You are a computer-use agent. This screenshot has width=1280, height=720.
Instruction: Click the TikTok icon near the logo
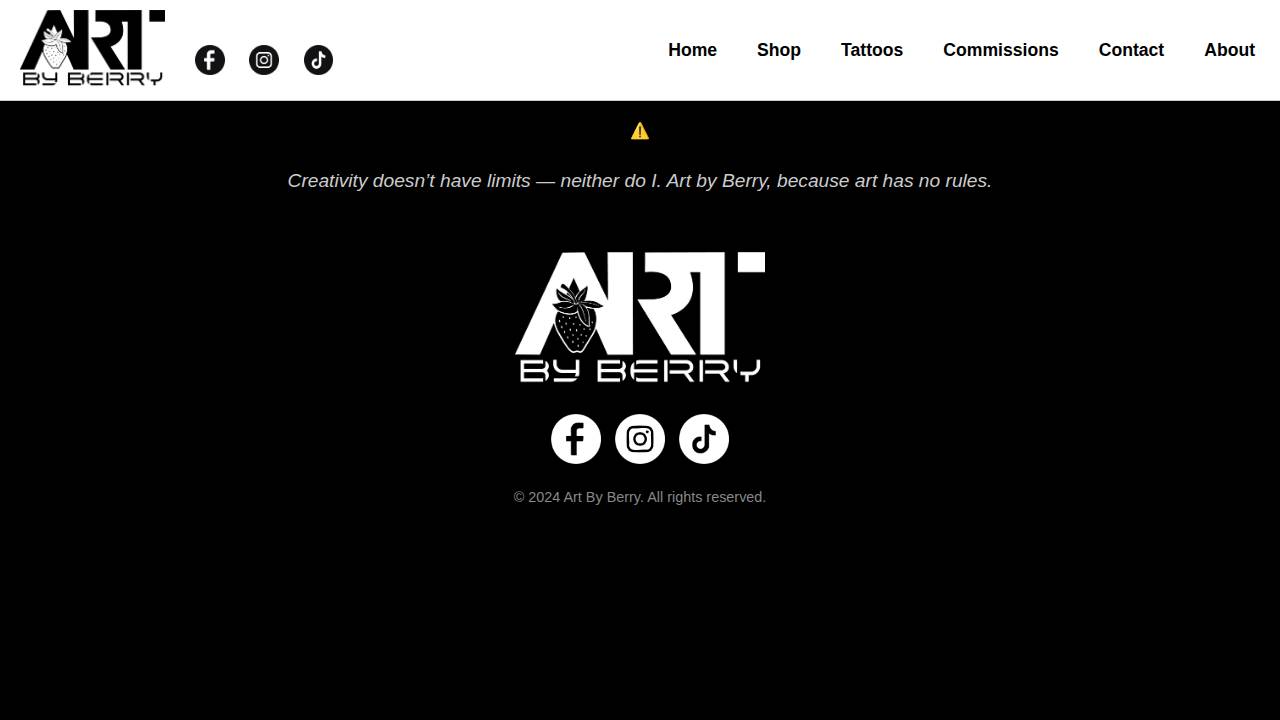coord(318,60)
